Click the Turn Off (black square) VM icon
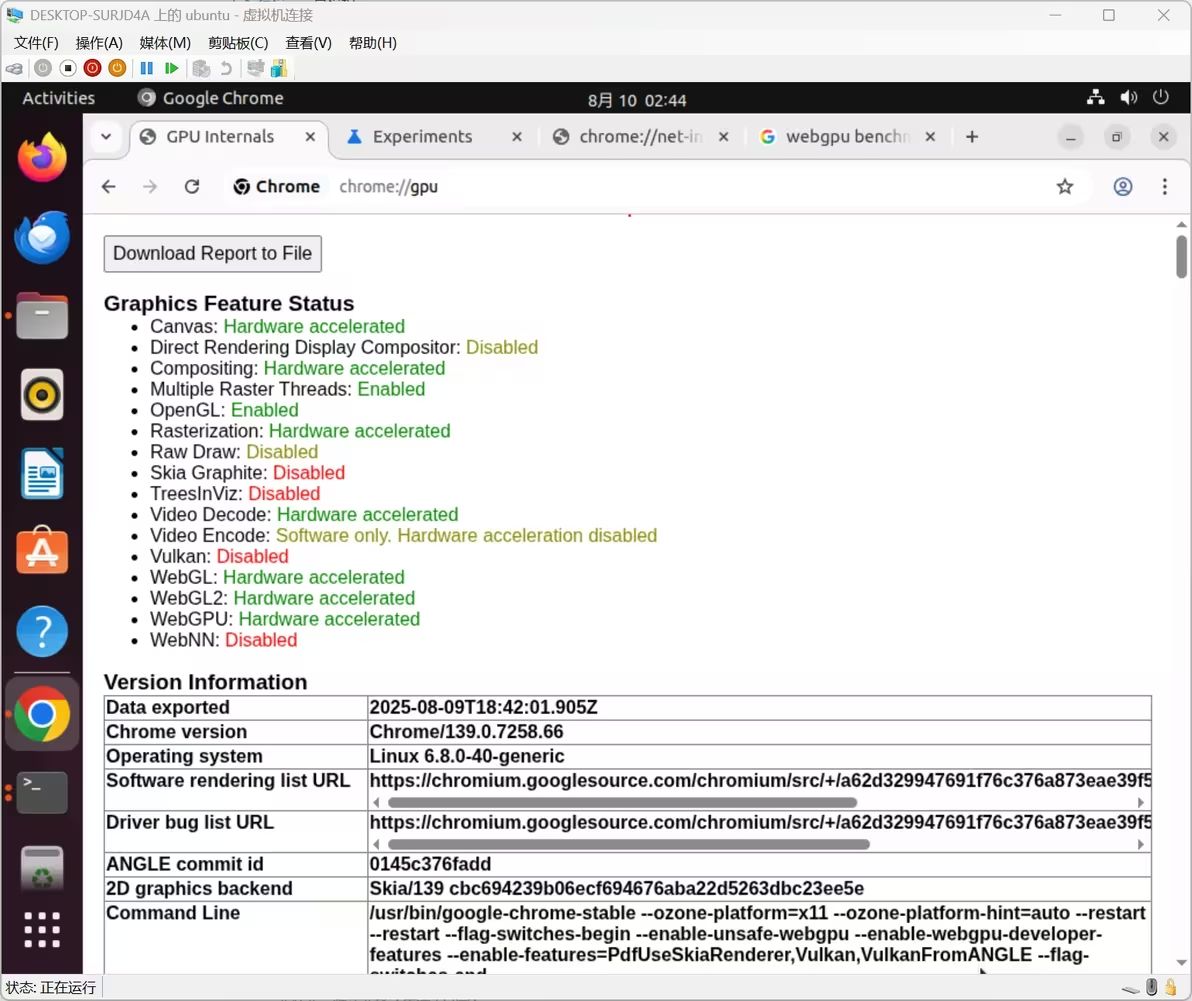The height and width of the screenshot is (1001, 1192). 68,68
